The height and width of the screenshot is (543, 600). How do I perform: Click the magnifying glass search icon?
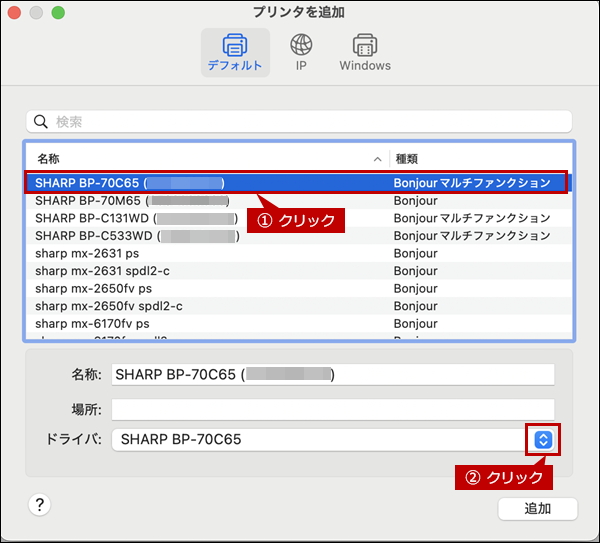(x=42, y=122)
